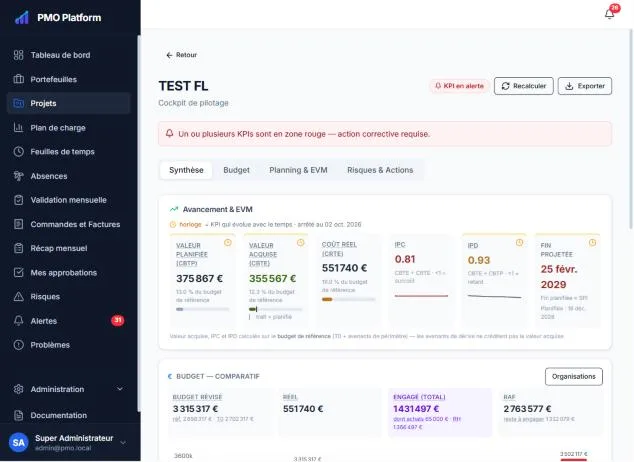Click the Plan de charge chart icon

[x=19, y=128]
